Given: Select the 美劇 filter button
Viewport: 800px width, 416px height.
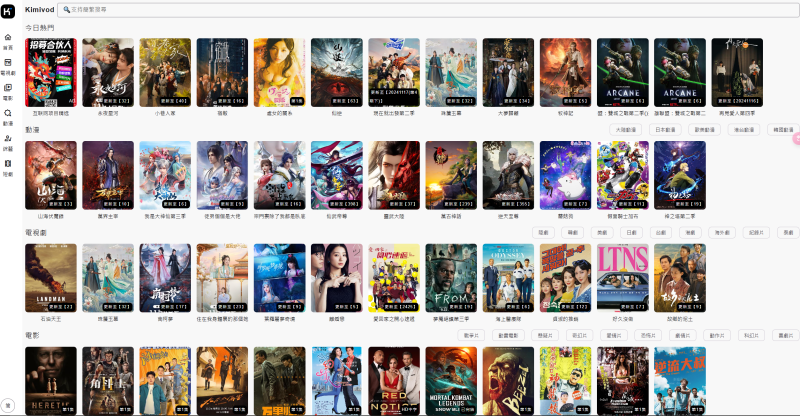Looking at the screenshot, I should click(x=603, y=231).
